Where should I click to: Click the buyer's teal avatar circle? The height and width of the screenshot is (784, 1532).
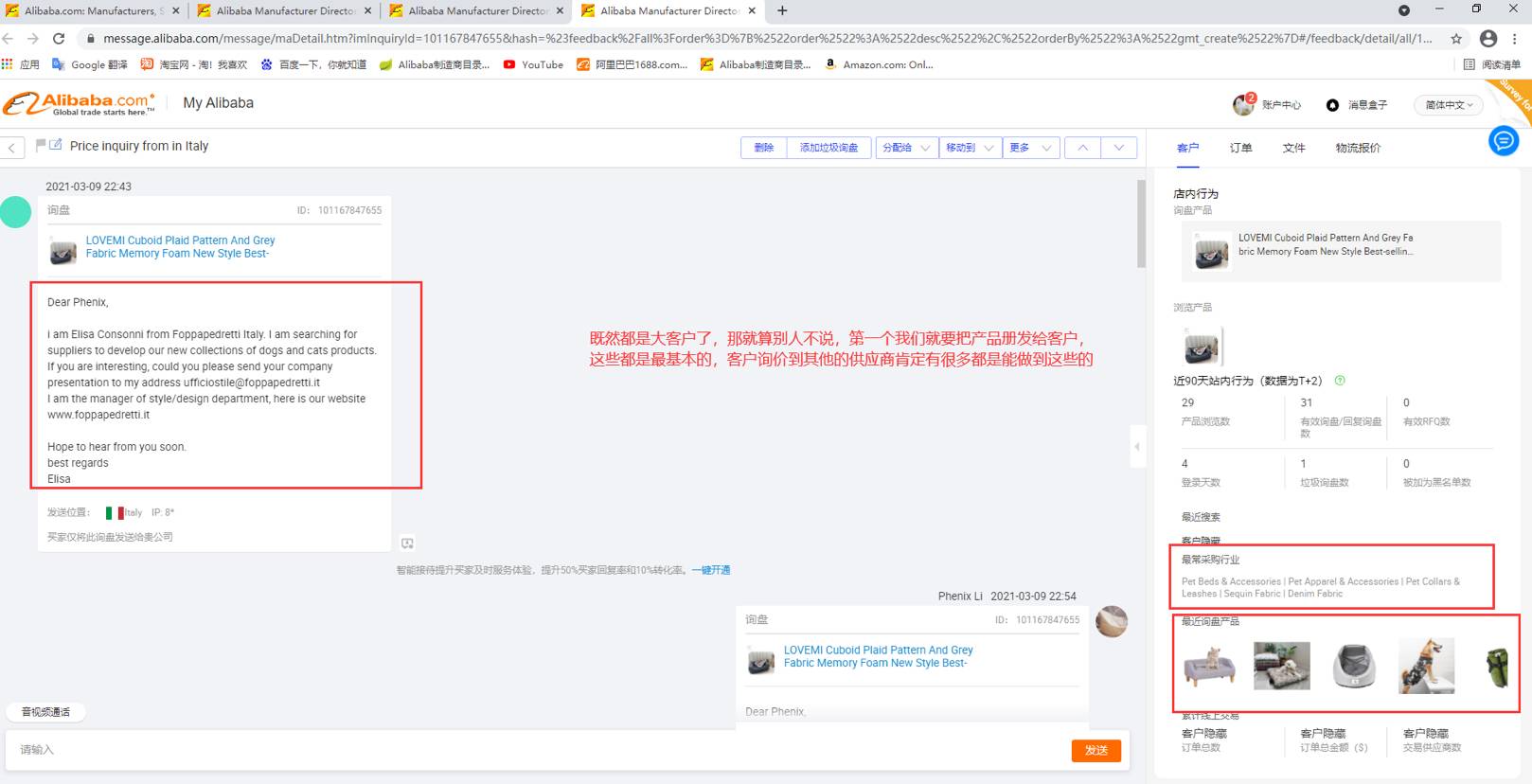pos(15,211)
